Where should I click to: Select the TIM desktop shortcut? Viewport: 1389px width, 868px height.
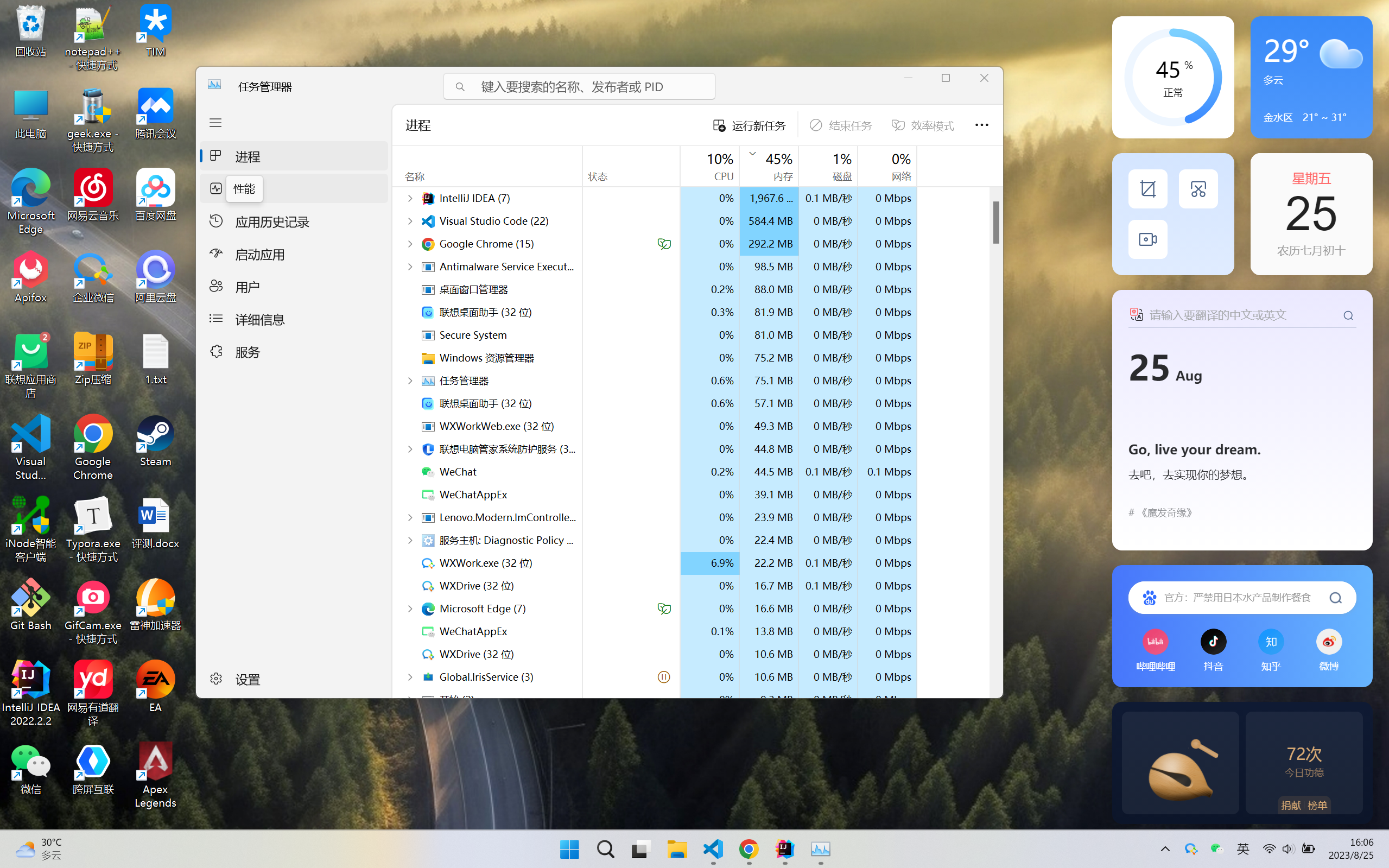156,32
